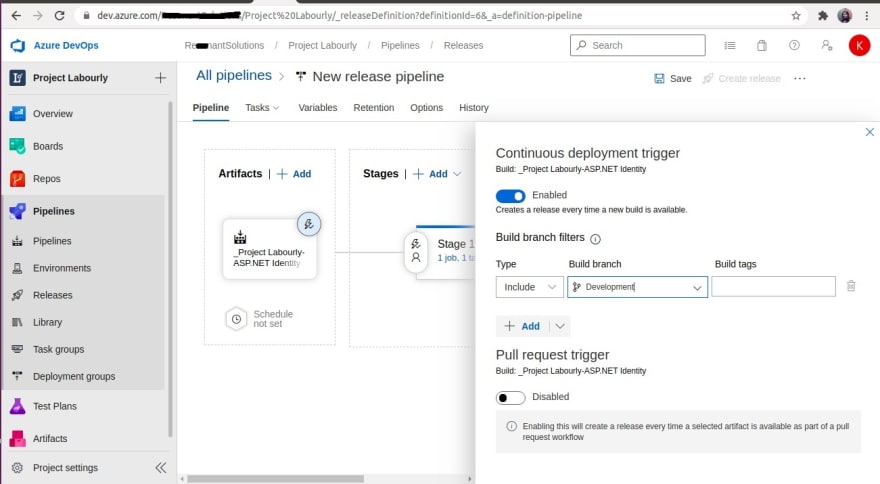This screenshot has height=484, width=880.
Task: Open user settings icon in header
Action: click(x=827, y=45)
